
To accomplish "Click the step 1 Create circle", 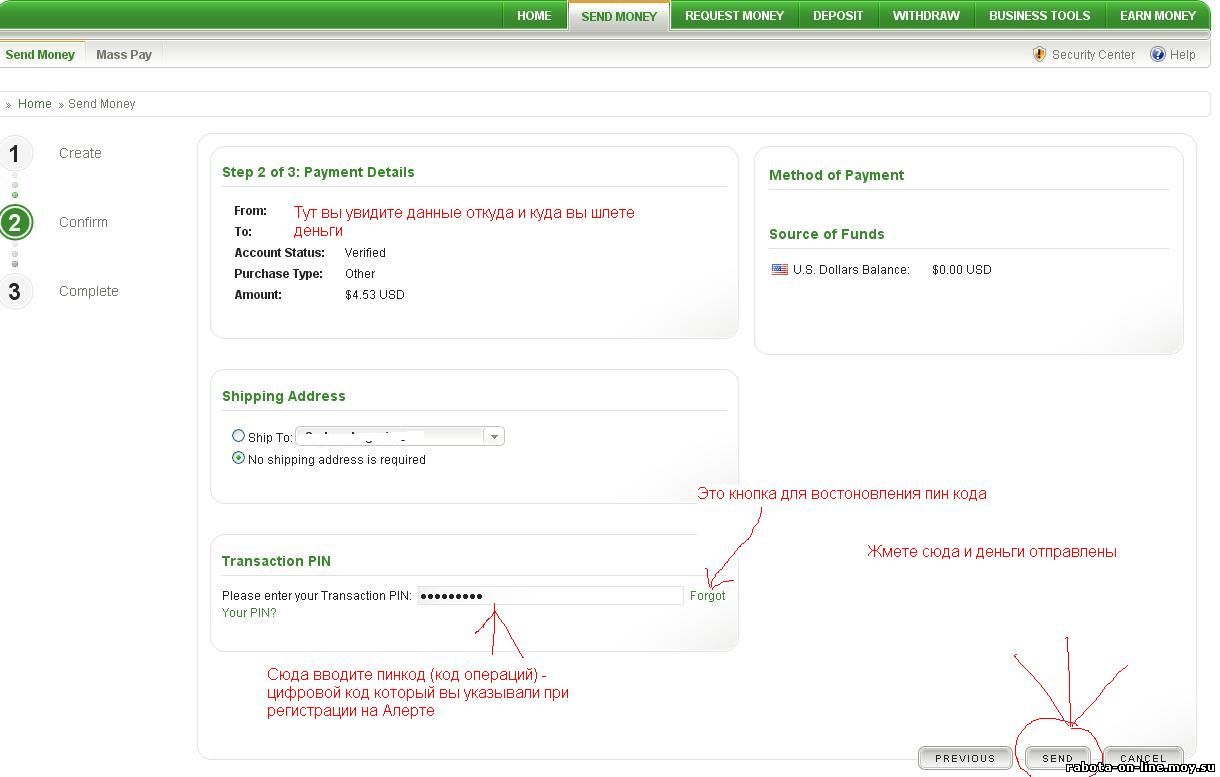I will (x=15, y=154).
